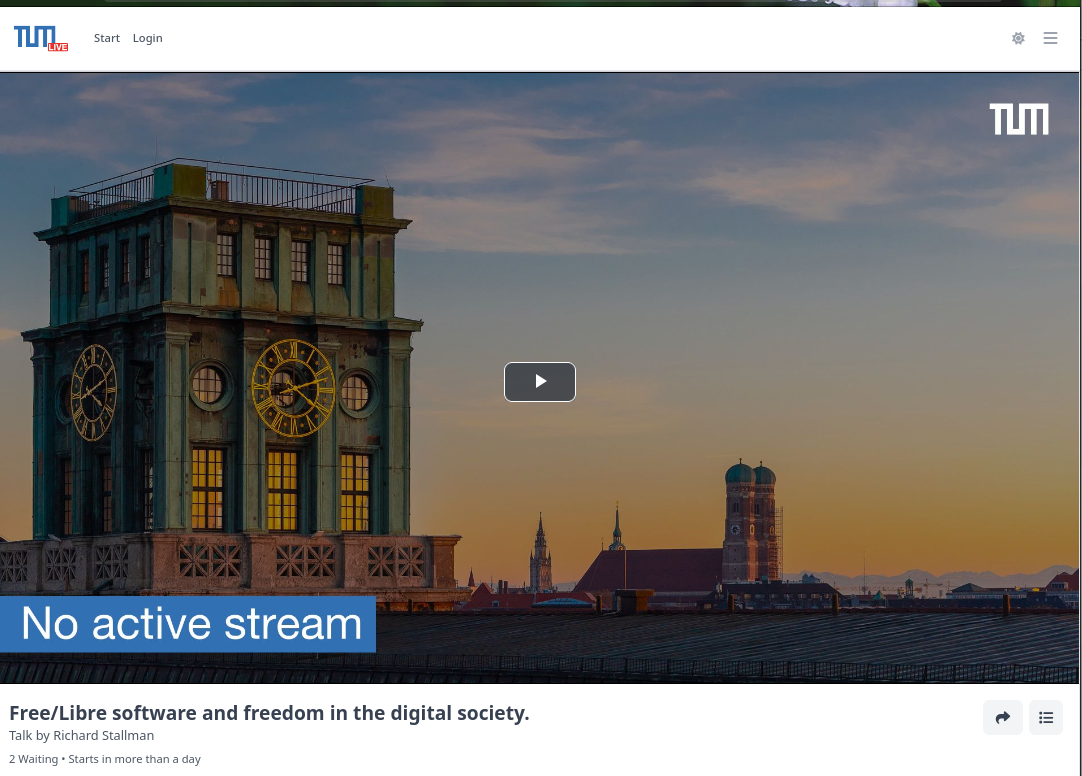Image resolution: width=1082 pixels, height=776 pixels.
Task: Go to the Start page
Action: click(x=107, y=38)
